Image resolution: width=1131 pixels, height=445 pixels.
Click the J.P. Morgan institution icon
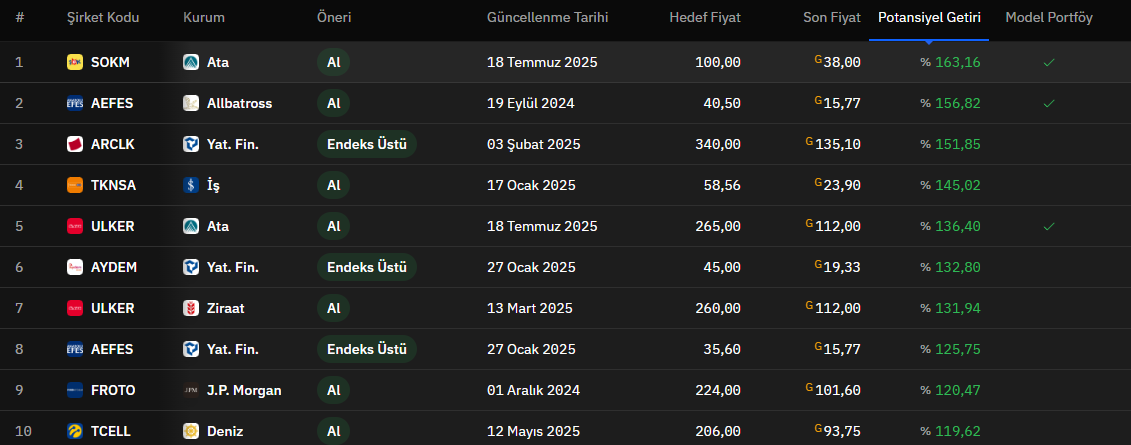click(191, 390)
